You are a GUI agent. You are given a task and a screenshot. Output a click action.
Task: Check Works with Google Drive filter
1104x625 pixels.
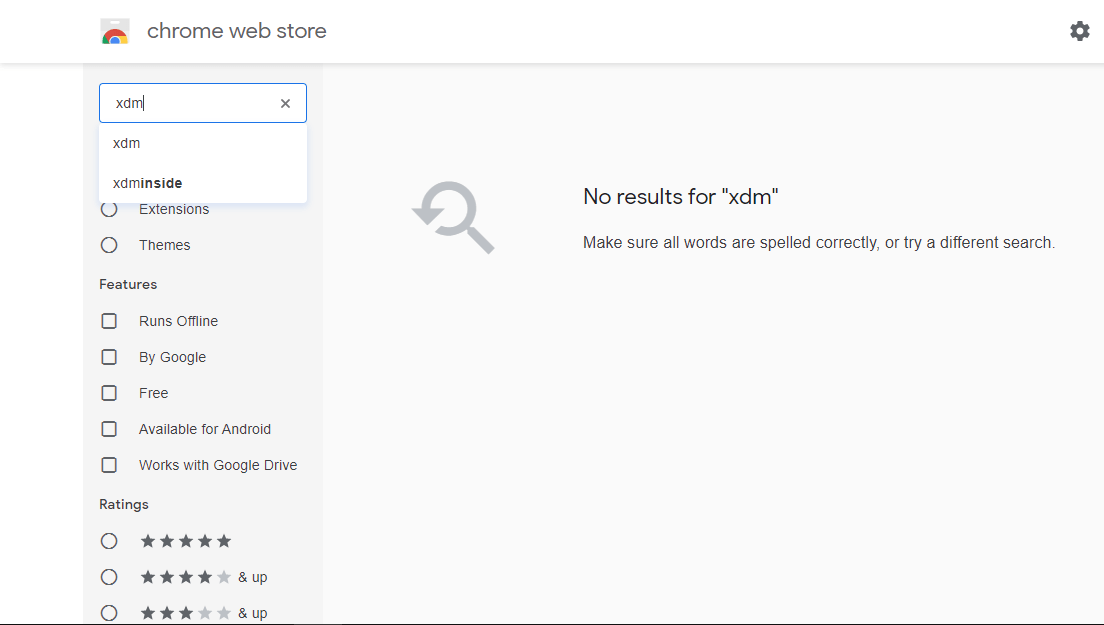tap(109, 465)
